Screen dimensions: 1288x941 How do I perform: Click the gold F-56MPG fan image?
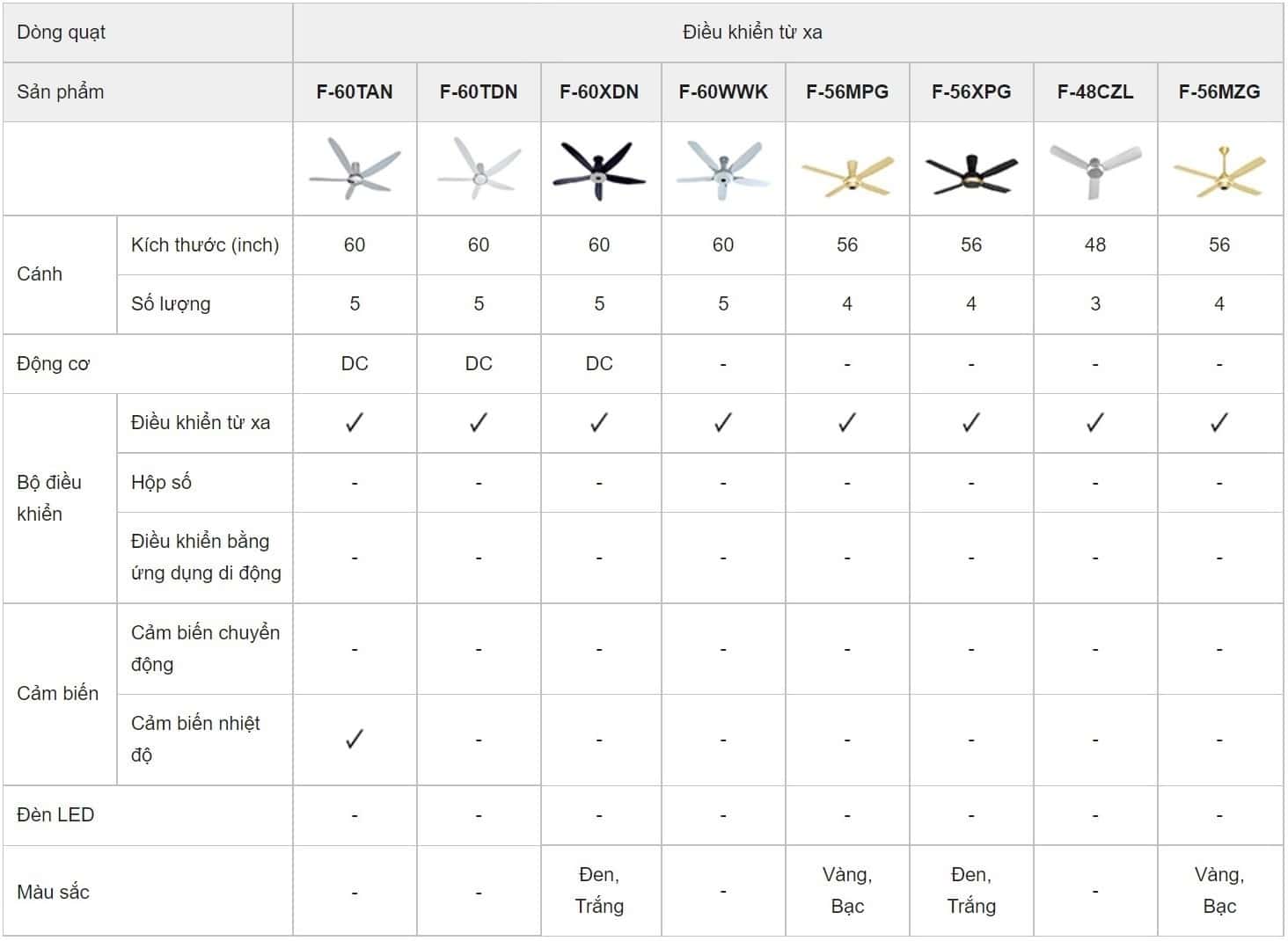(847, 173)
